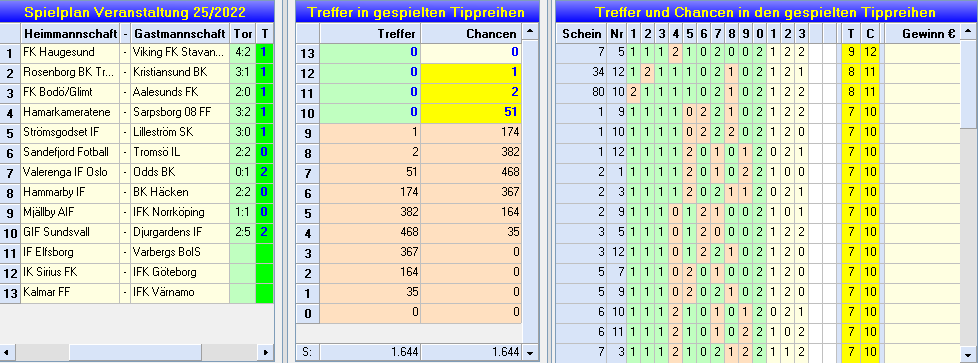
Task: Select the IF Elfsborg match row
Action: coord(137,253)
